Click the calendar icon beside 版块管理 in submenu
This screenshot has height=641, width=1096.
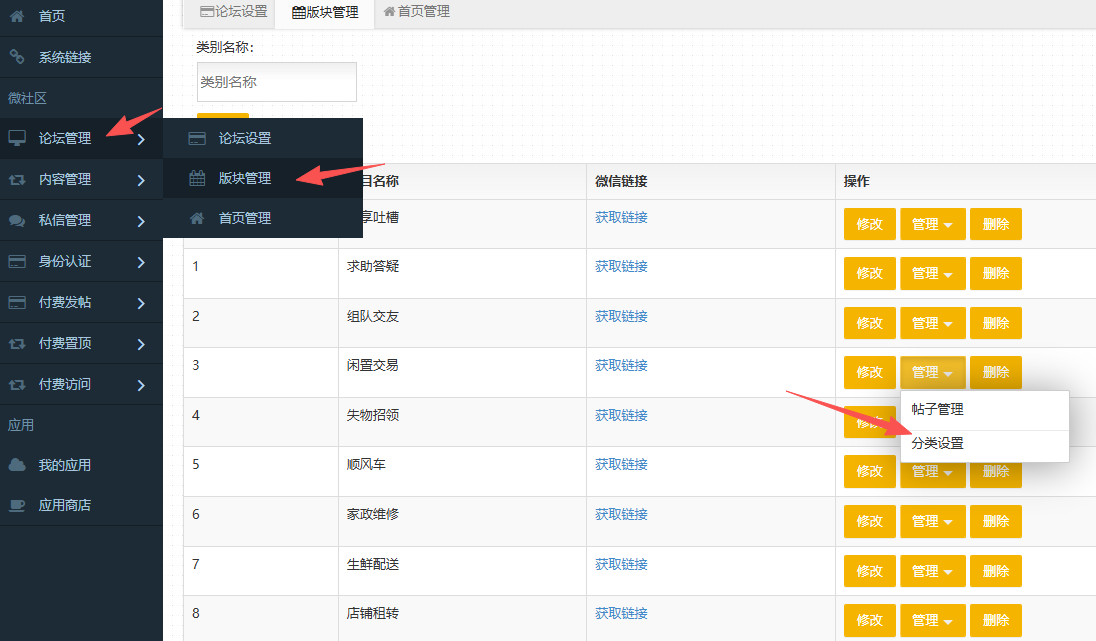pyautogui.click(x=198, y=179)
